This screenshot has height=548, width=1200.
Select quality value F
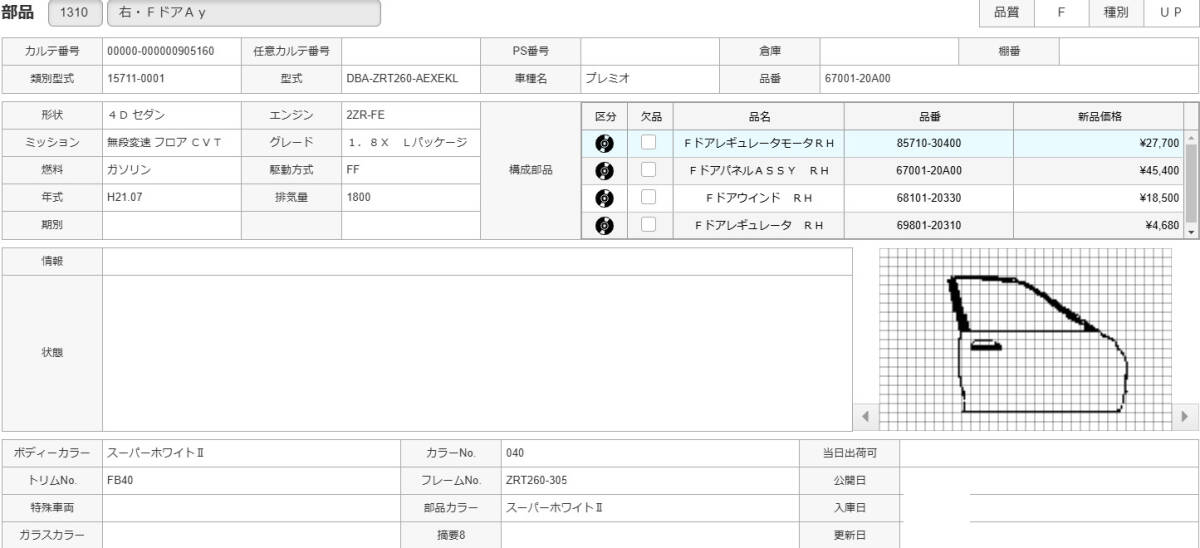[1062, 13]
